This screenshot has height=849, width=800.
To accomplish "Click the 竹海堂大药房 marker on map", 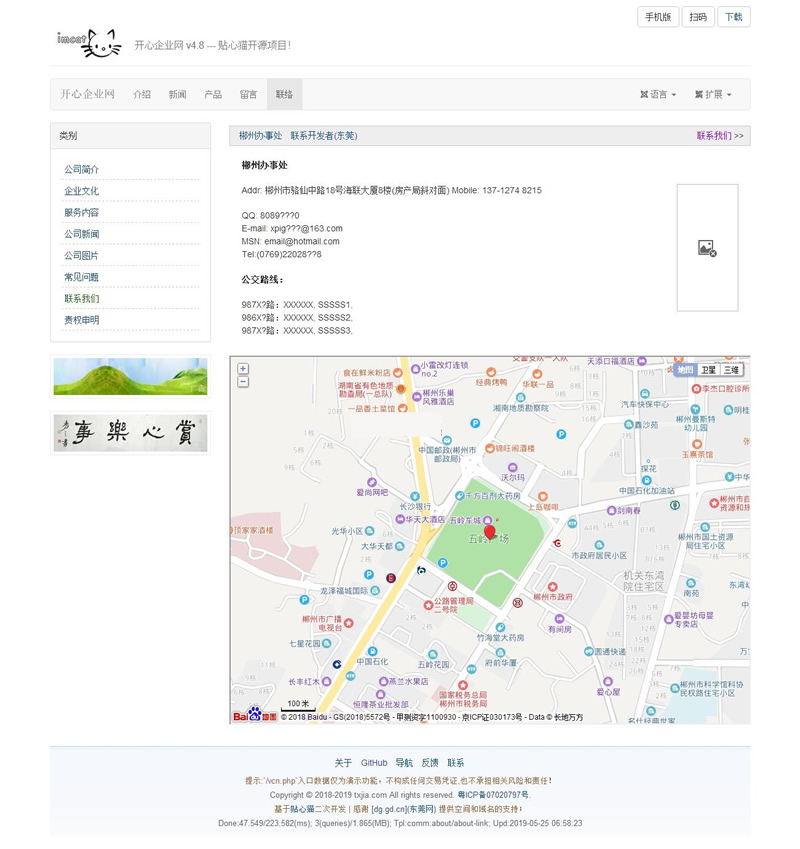I will (x=500, y=628).
